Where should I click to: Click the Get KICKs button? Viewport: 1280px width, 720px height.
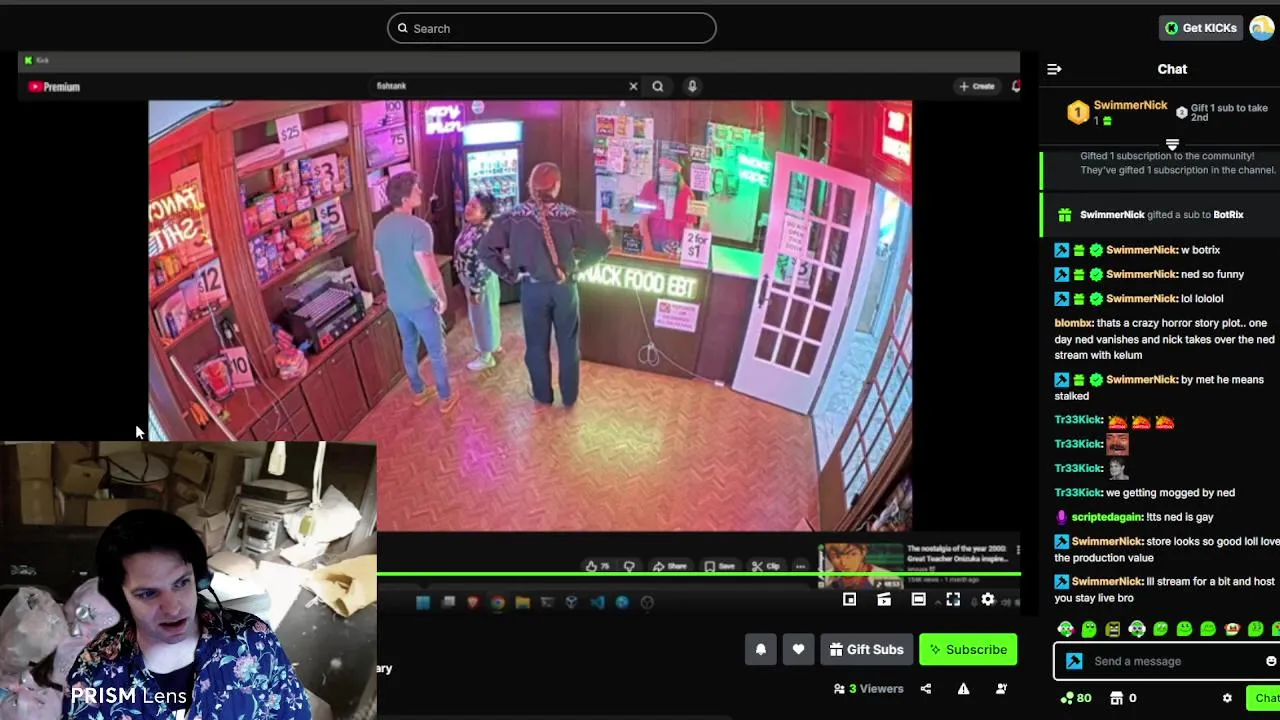[x=1200, y=28]
